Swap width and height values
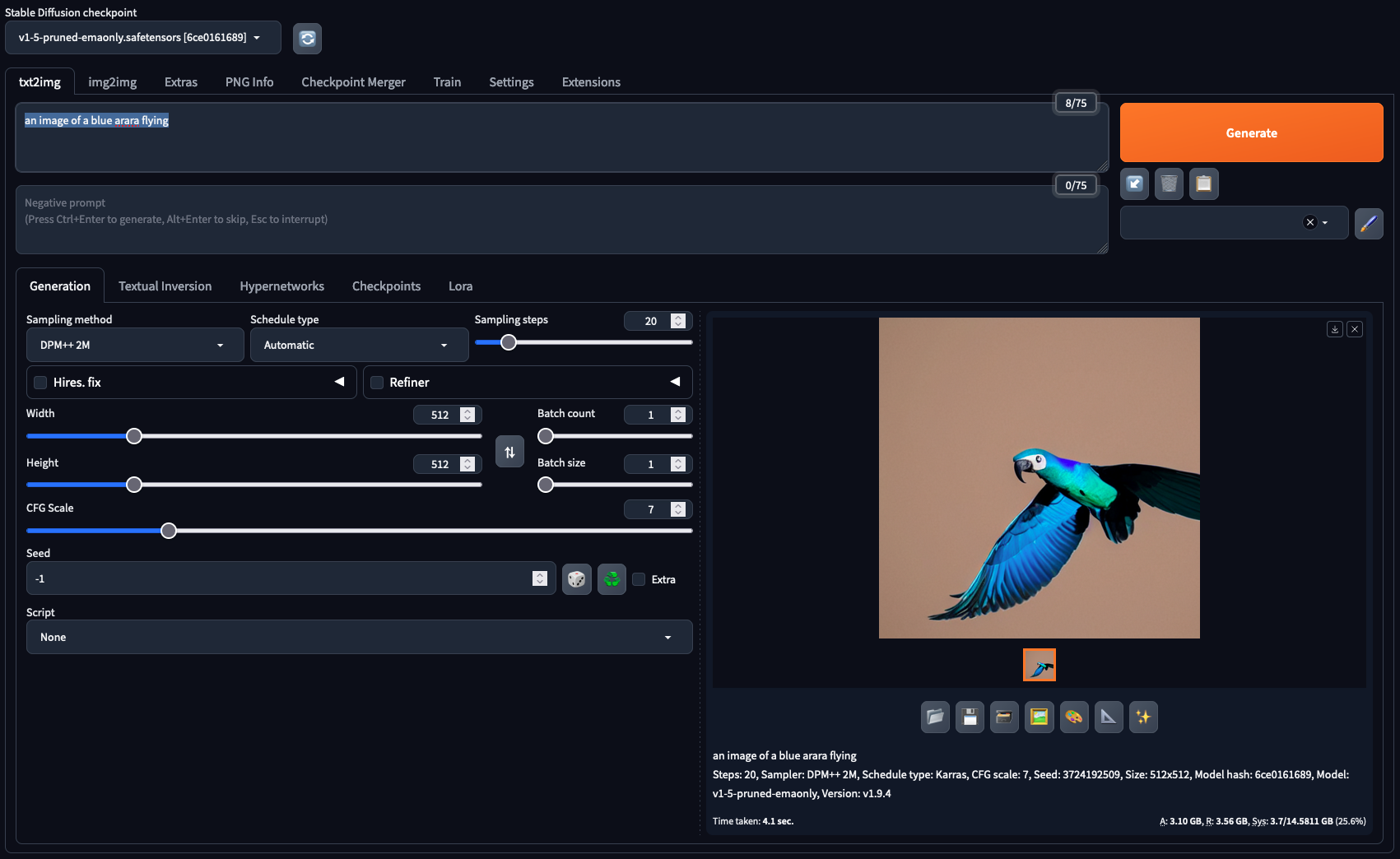 point(509,452)
